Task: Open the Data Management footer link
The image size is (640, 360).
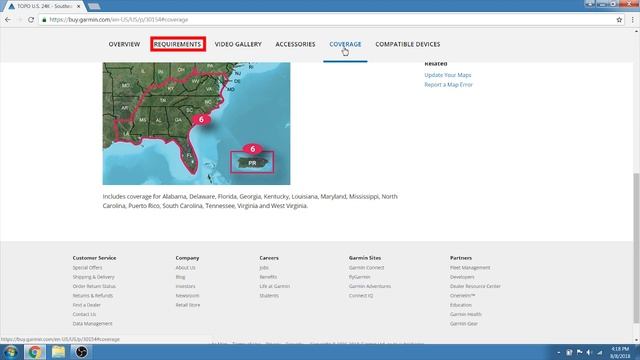Action: [92, 324]
